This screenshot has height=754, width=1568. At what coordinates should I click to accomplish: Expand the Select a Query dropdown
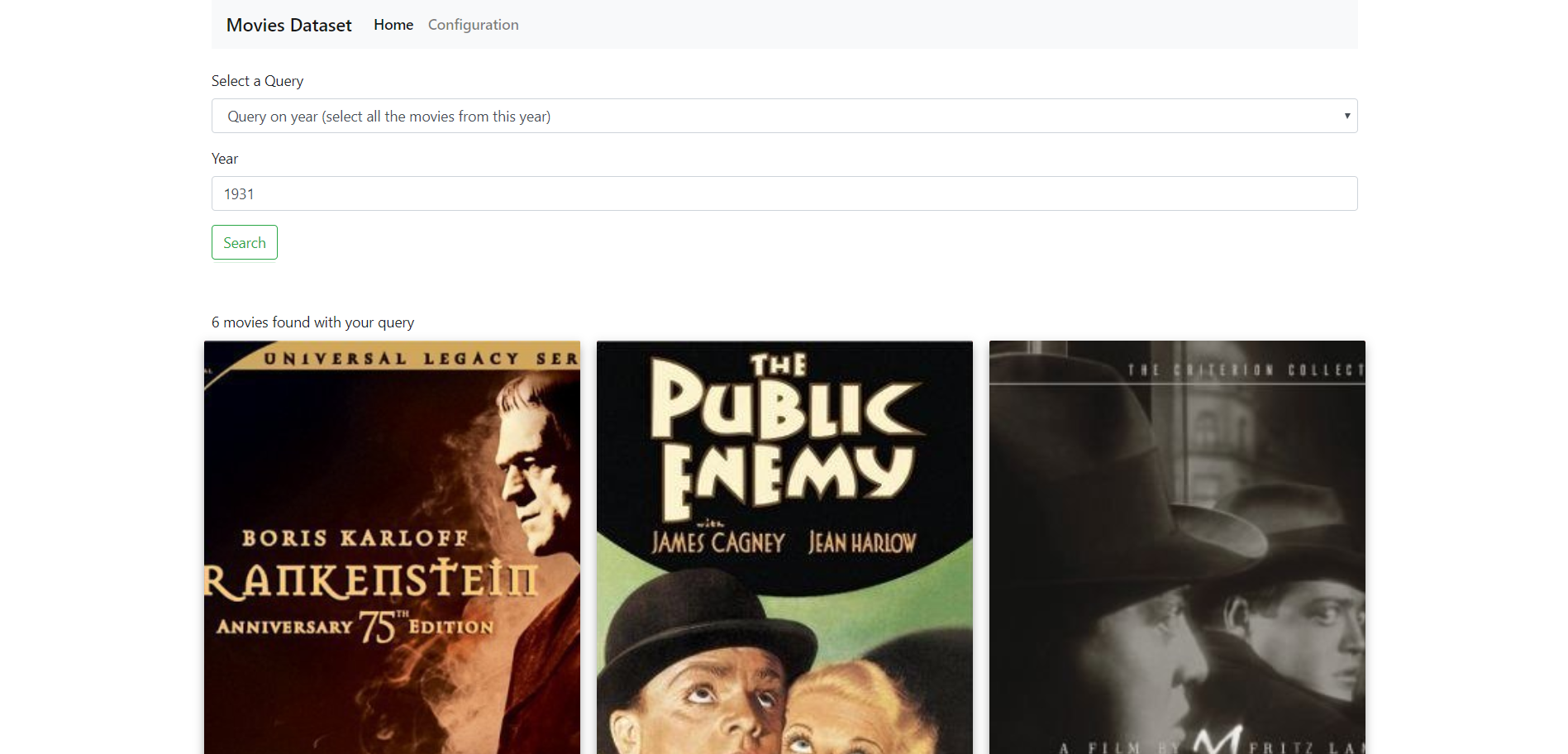[x=784, y=116]
